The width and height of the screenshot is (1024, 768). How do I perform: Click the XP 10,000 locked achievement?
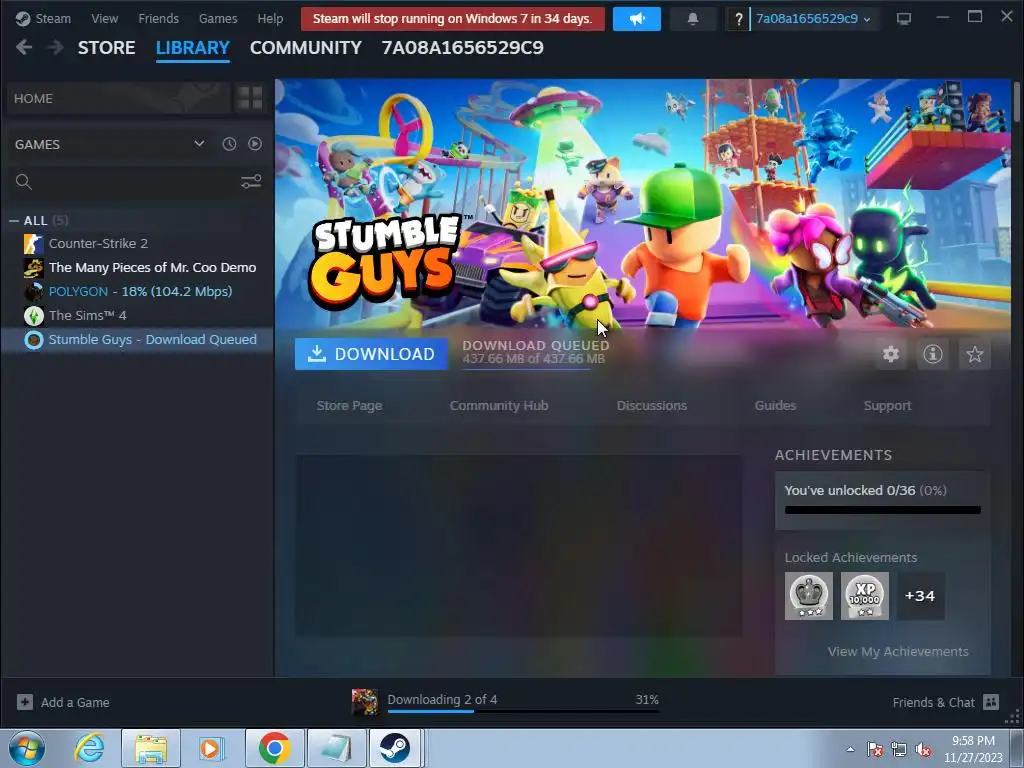pos(865,596)
